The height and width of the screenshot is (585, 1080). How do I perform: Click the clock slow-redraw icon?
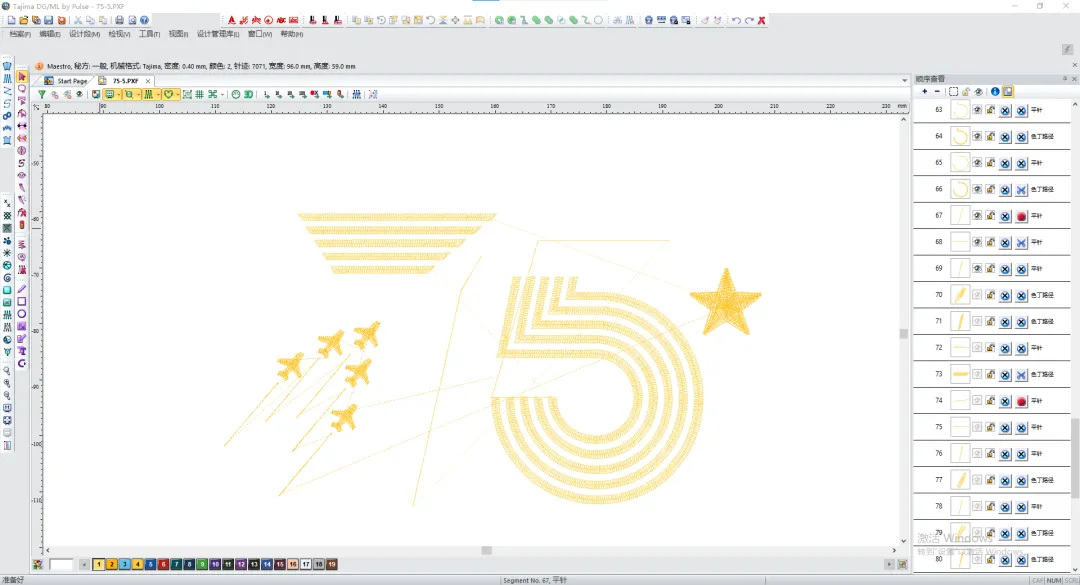tap(236, 94)
